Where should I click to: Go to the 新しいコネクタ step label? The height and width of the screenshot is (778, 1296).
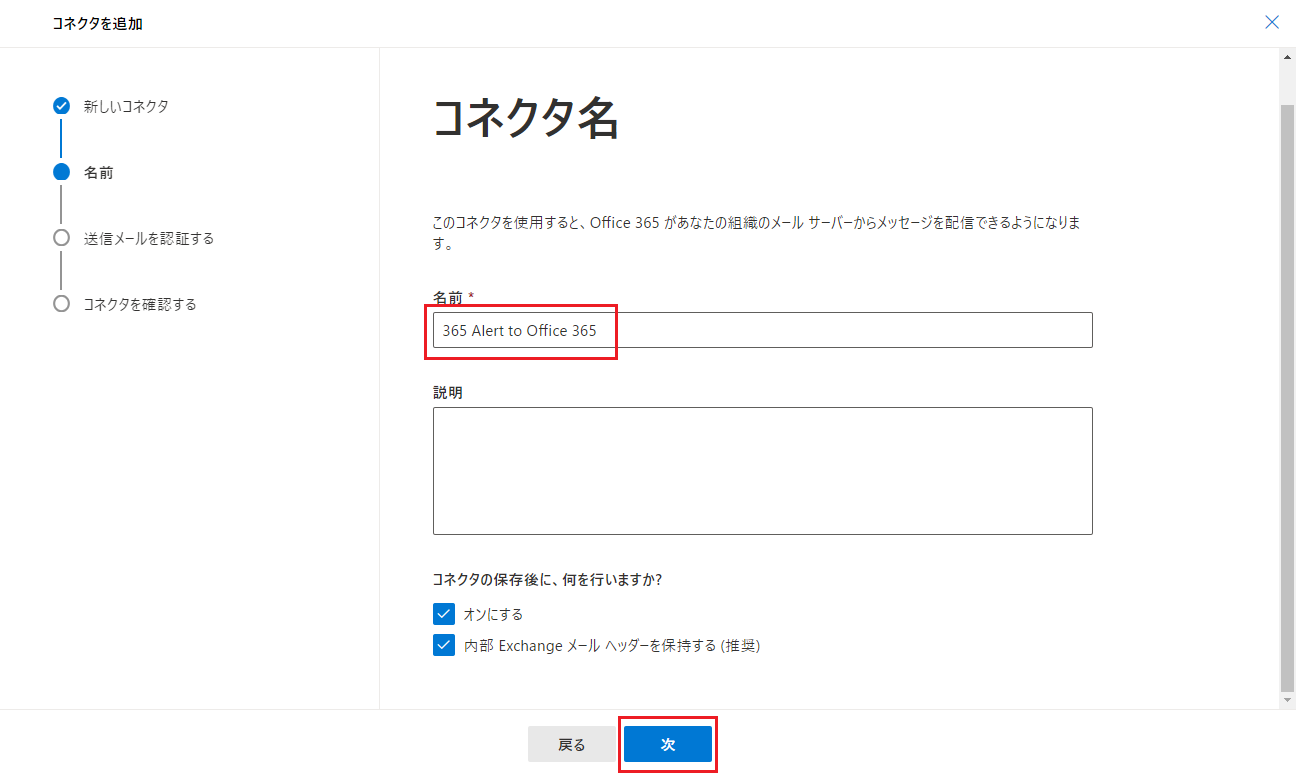coord(126,106)
